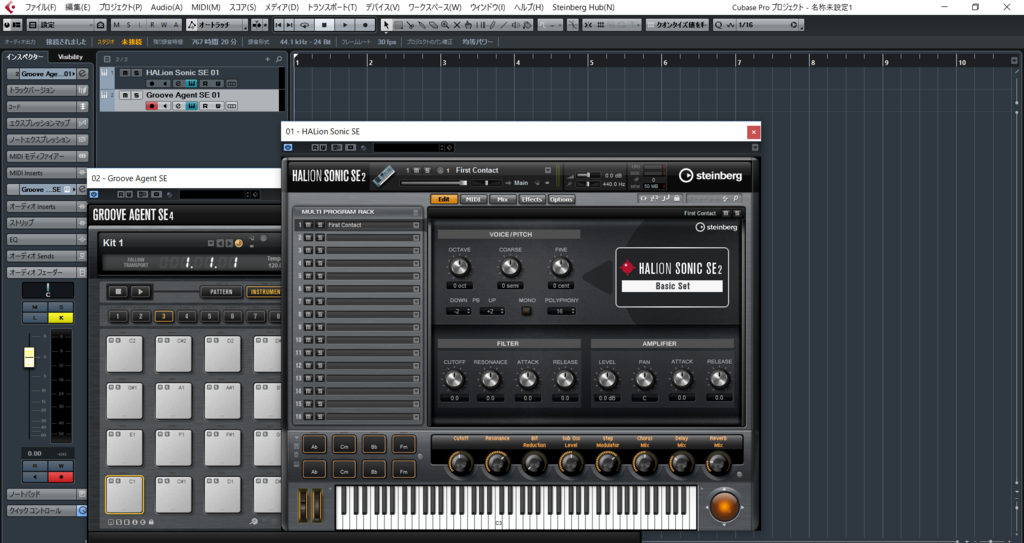Toggle the yellow K button in inspector
The height and width of the screenshot is (543, 1024).
[61, 318]
